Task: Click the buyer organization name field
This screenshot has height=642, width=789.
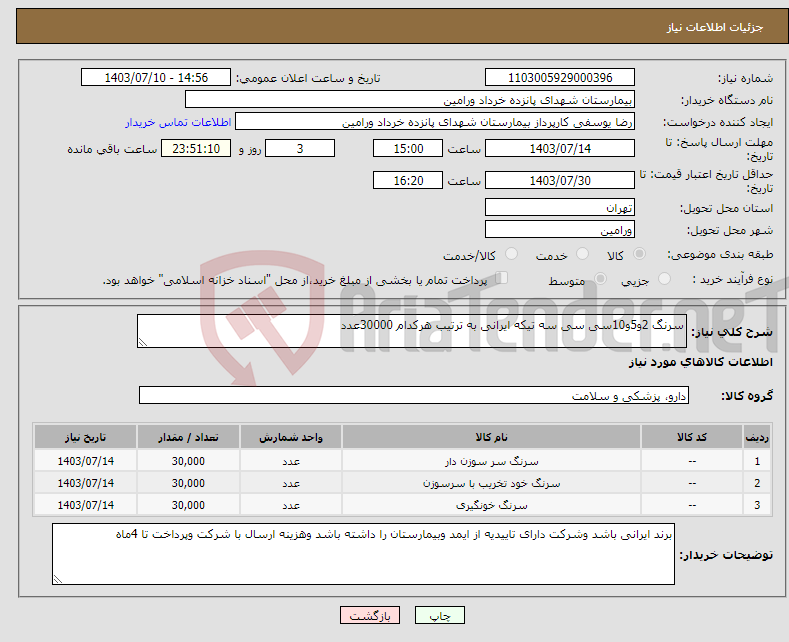Action: 410,100
